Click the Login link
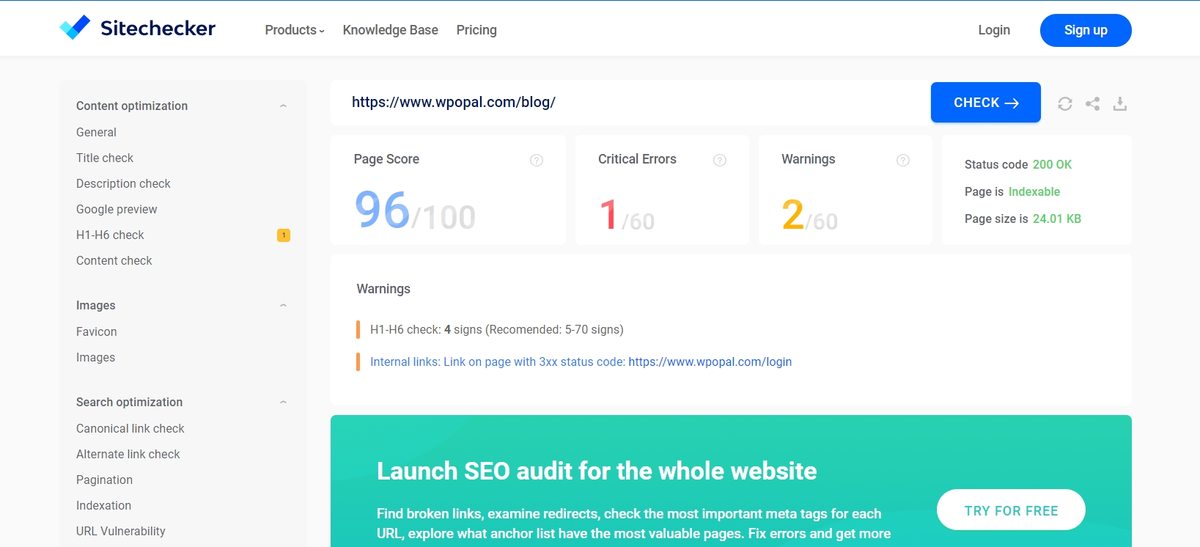Screen dimensions: 1200x547 point(994,30)
